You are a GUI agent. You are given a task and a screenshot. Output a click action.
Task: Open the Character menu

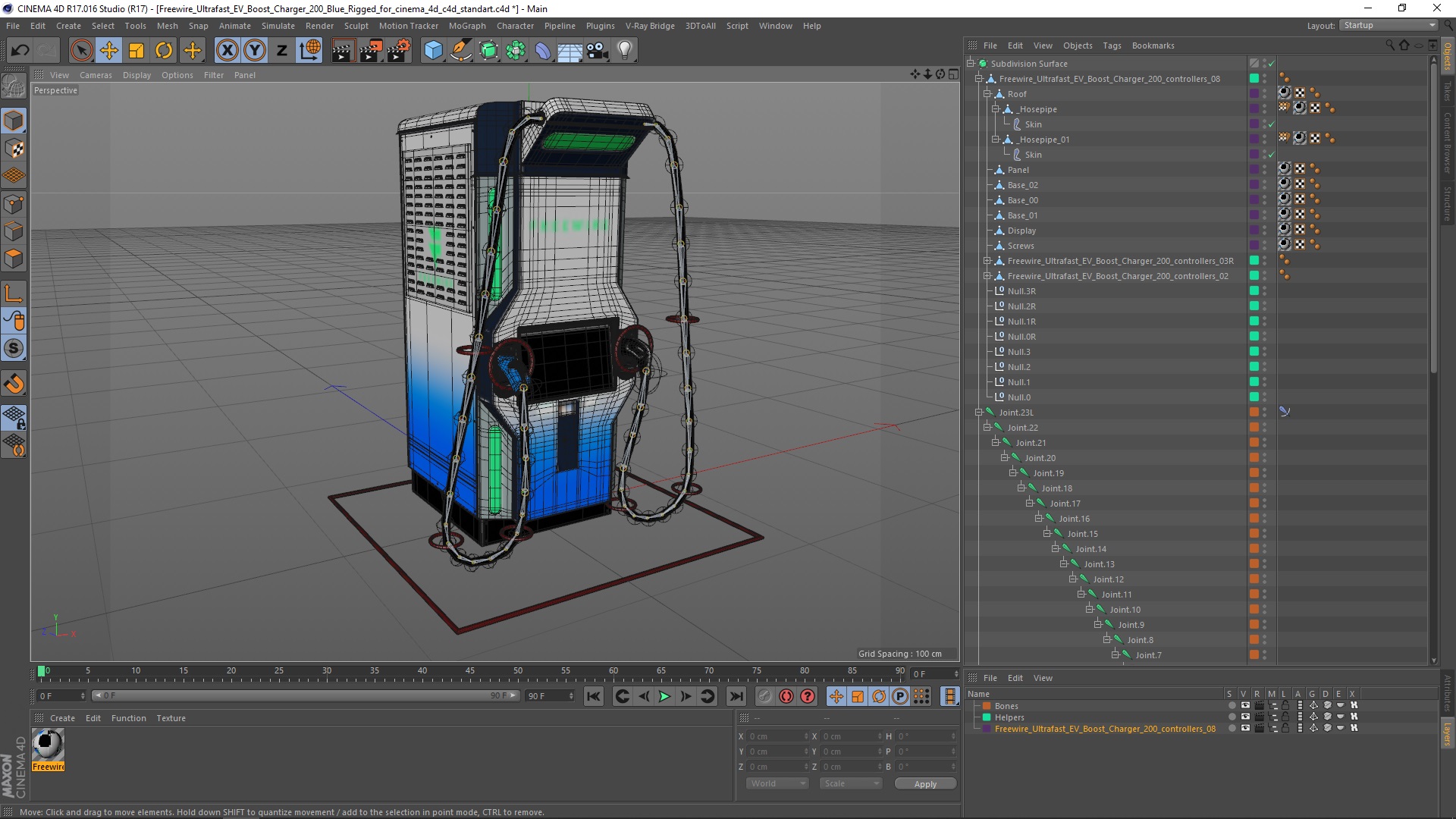pyautogui.click(x=515, y=26)
